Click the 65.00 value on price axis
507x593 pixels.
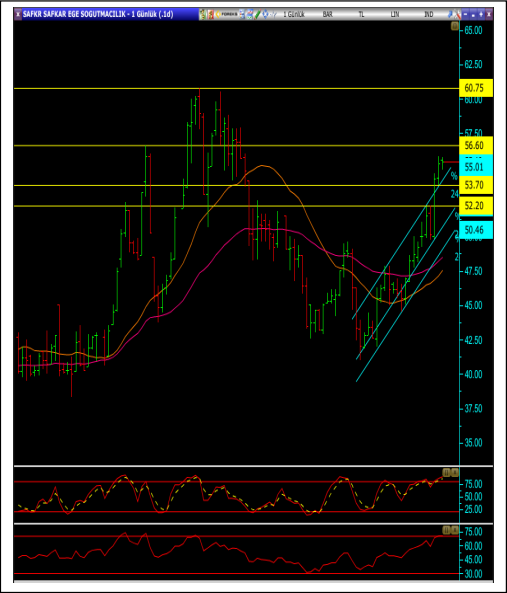click(x=473, y=30)
